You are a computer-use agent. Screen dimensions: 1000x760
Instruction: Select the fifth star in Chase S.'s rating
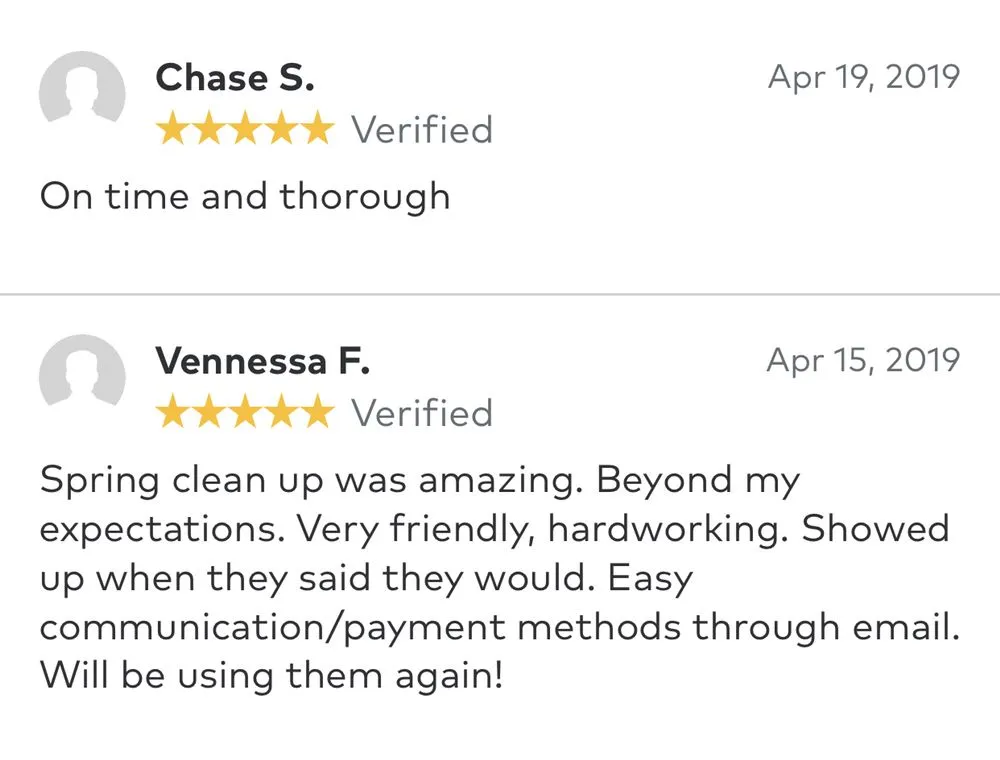316,130
